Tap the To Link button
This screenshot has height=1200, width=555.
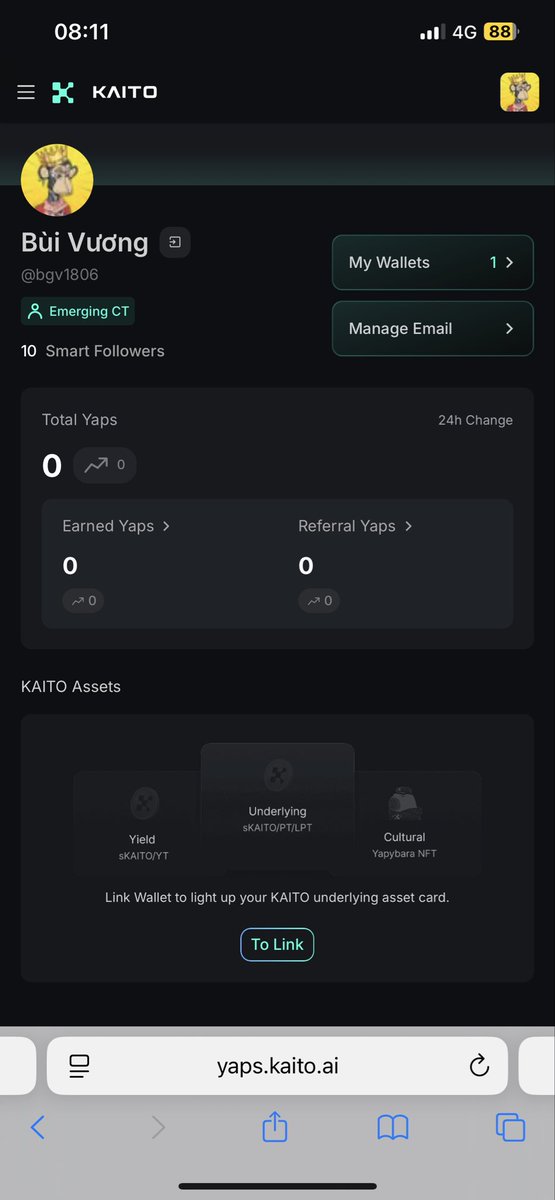277,944
